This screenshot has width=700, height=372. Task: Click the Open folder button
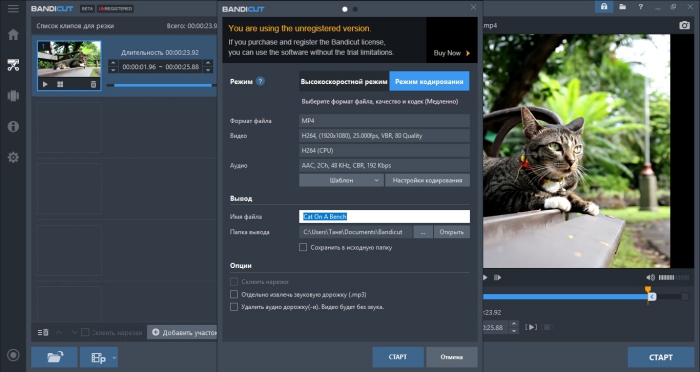(x=451, y=232)
